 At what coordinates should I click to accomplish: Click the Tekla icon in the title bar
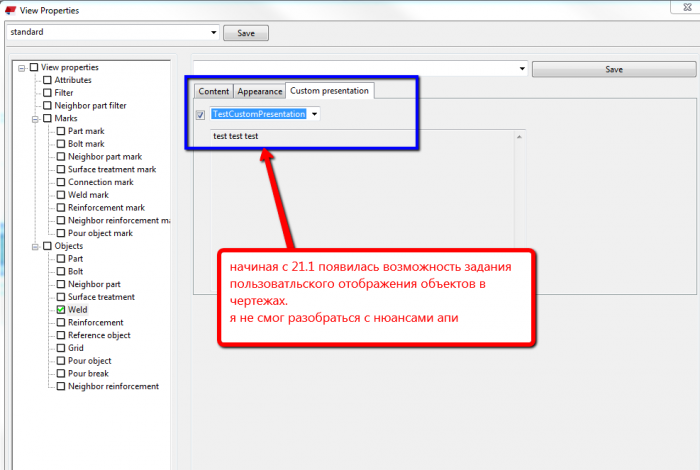coord(10,9)
